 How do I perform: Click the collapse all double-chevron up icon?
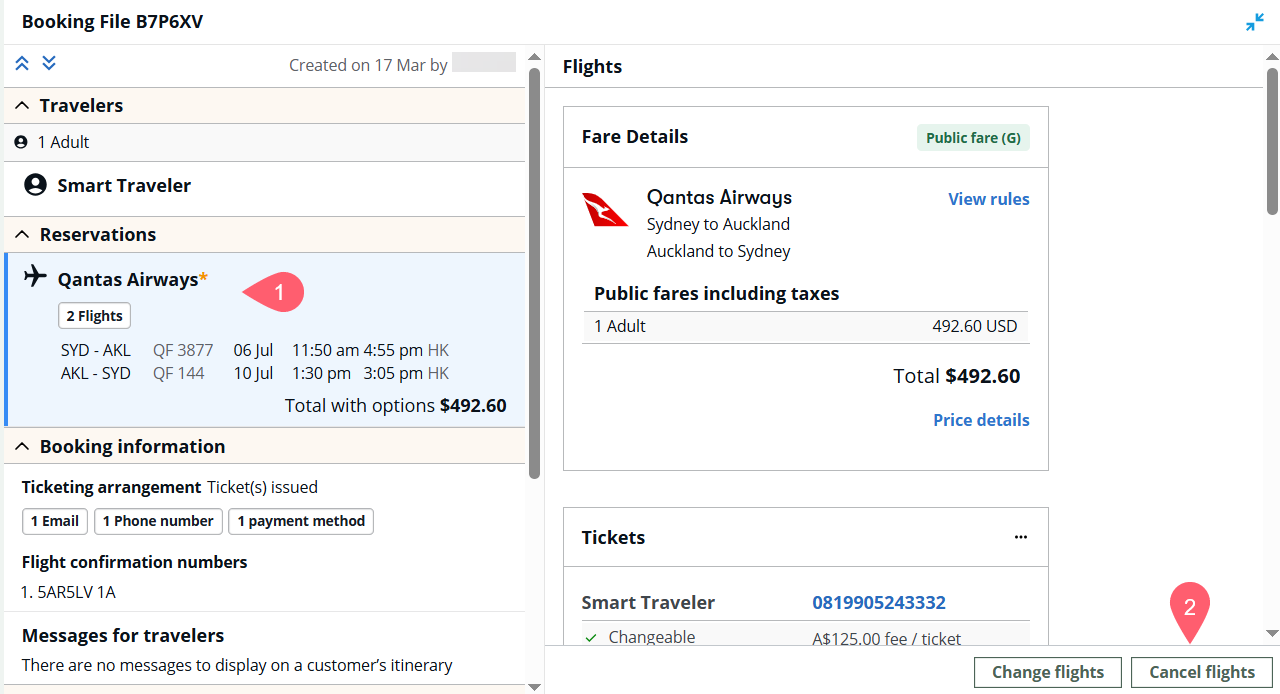click(22, 63)
